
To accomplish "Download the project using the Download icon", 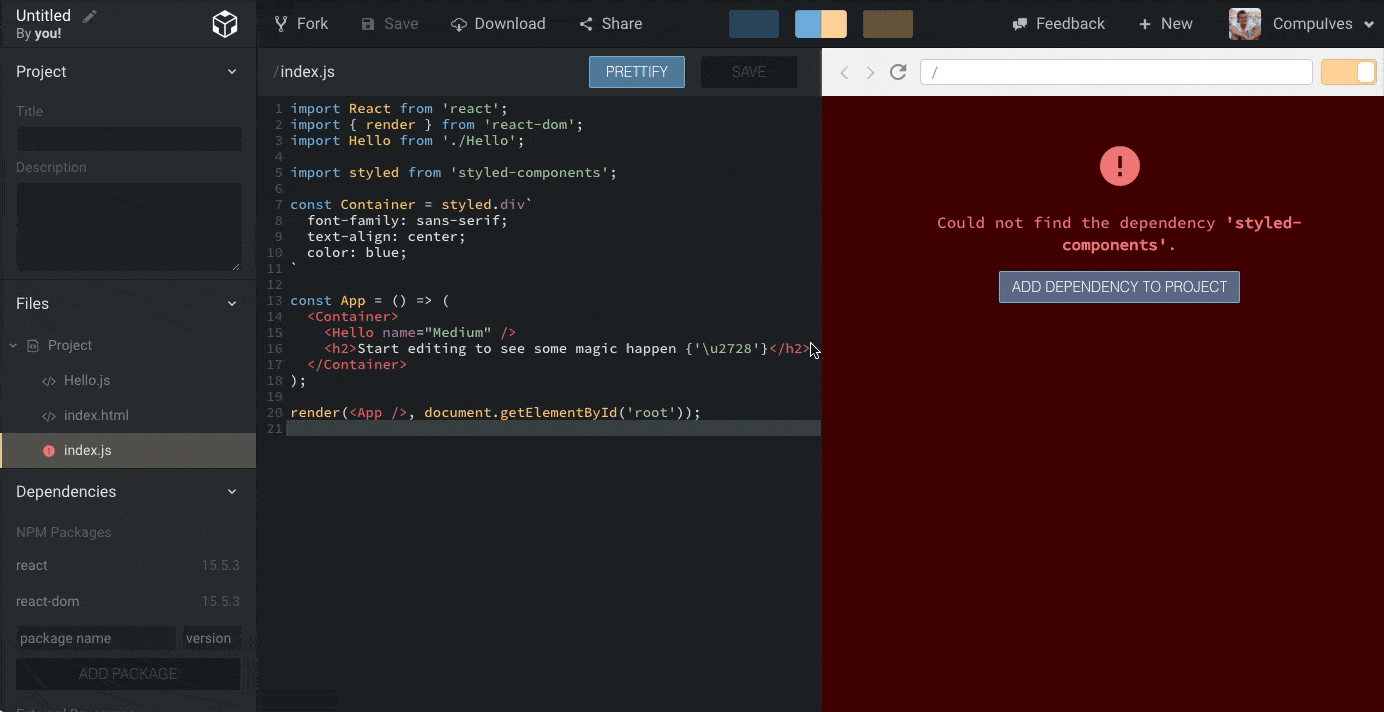I will 460,23.
